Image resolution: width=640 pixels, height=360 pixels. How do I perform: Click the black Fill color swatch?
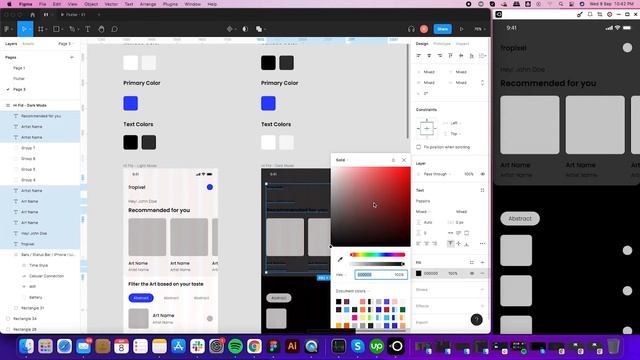[x=418, y=273]
